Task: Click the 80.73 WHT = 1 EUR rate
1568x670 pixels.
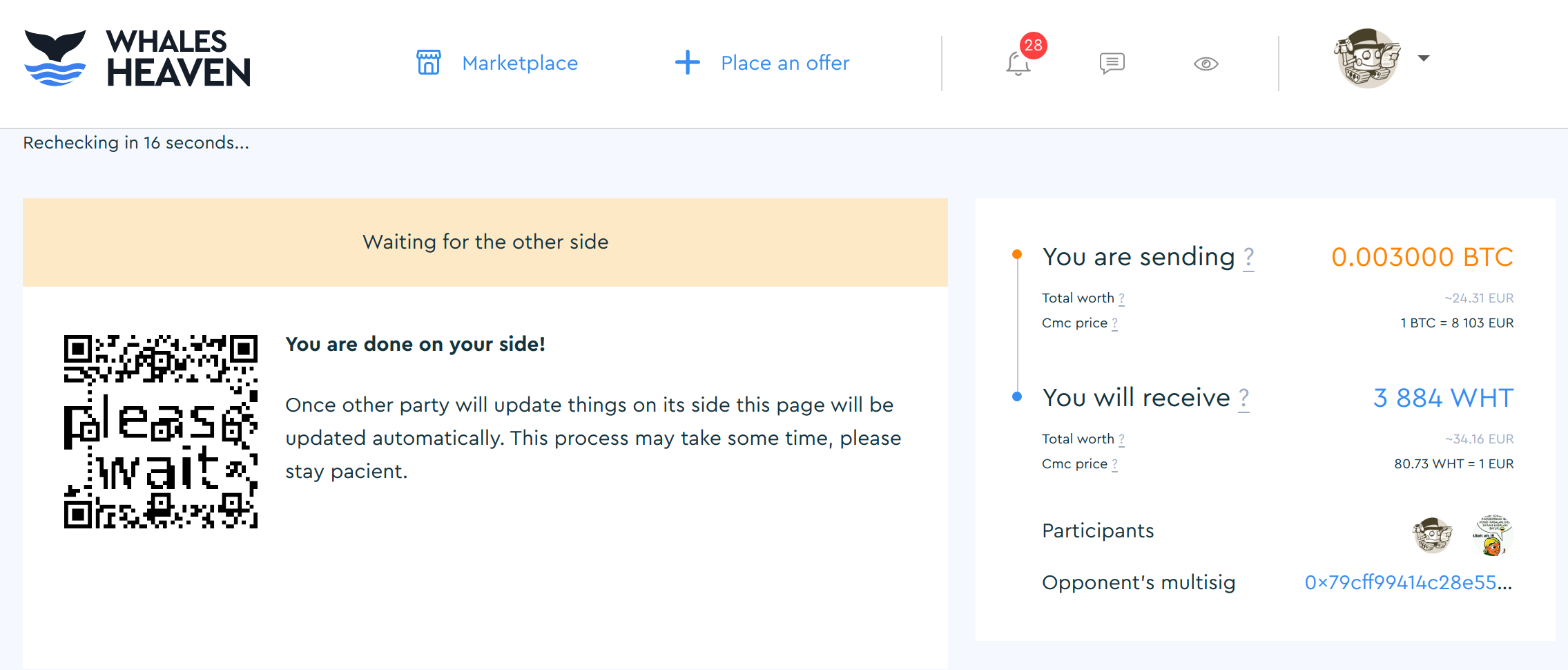Action: pyautogui.click(x=1454, y=464)
